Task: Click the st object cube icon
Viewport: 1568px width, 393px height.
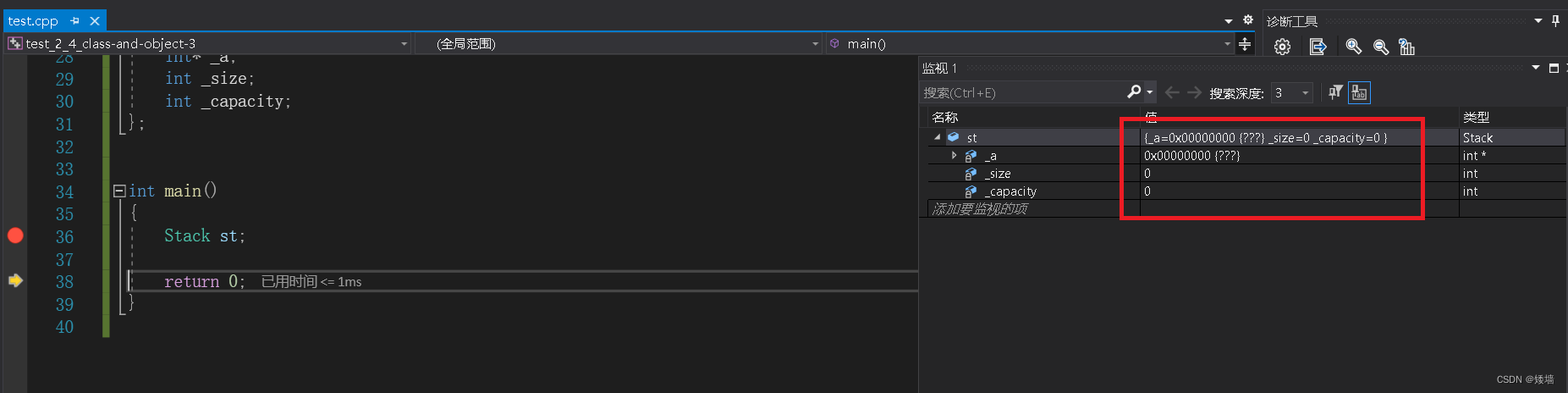Action: pyautogui.click(x=953, y=137)
